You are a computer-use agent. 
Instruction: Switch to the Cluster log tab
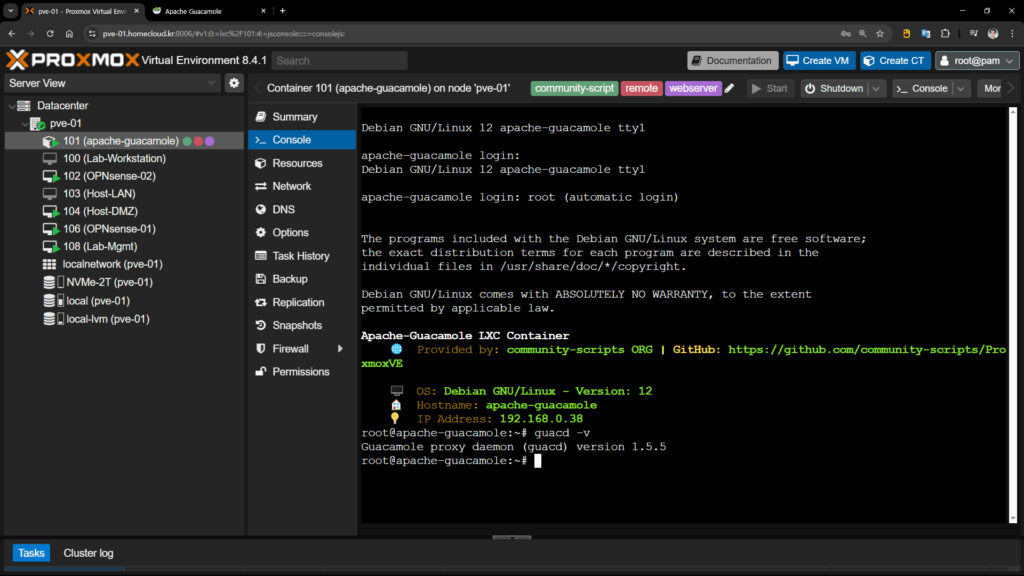pos(88,553)
